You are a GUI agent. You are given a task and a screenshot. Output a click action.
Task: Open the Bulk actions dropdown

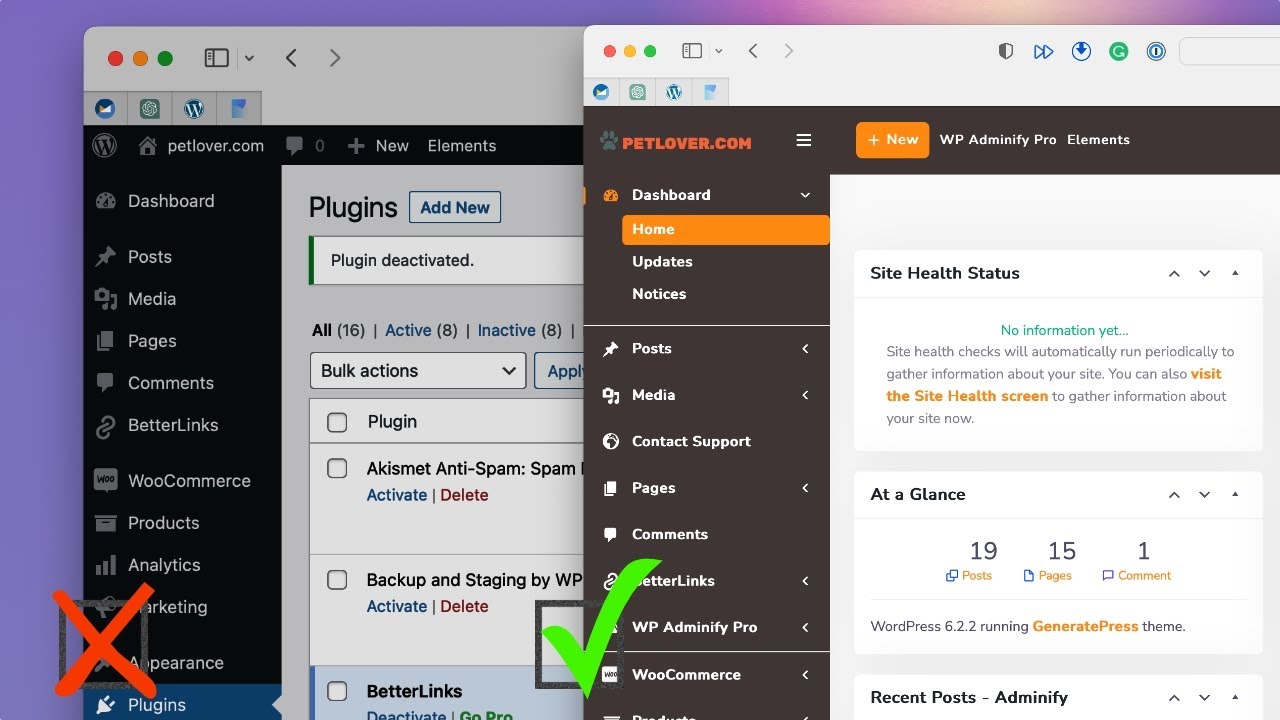[x=418, y=370]
